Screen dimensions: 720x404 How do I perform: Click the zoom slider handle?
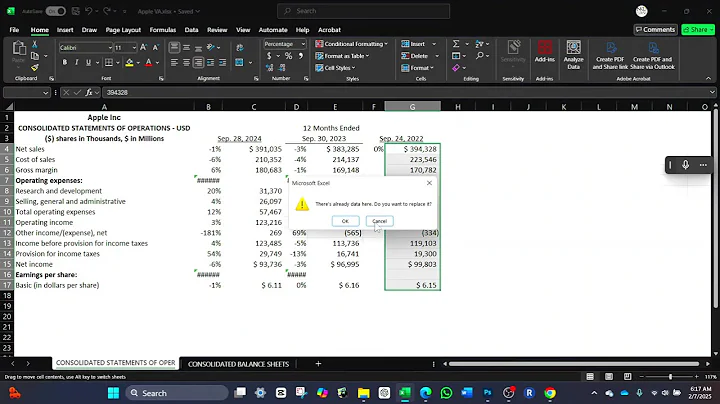[670, 376]
